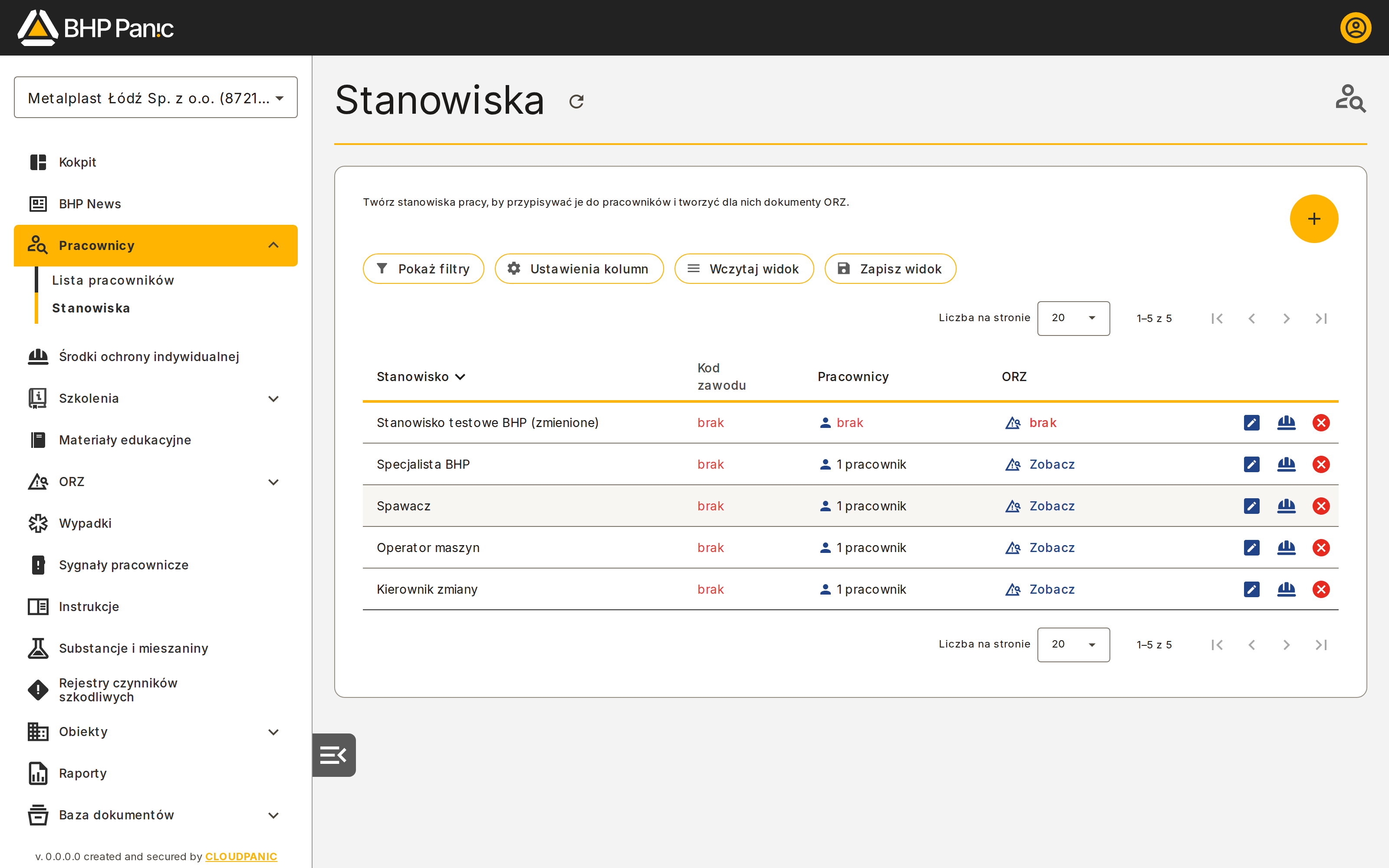Open Instrukcje from the sidebar
This screenshot has height=868, width=1389.
pos(155,607)
